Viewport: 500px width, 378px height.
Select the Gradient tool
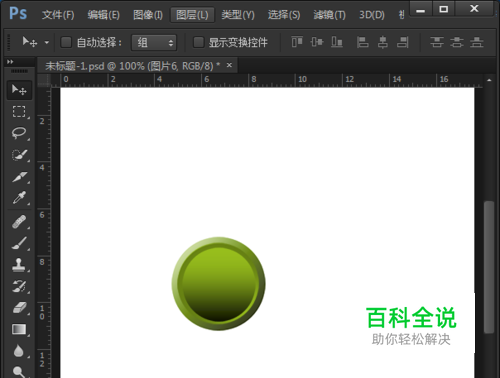pyautogui.click(x=19, y=329)
